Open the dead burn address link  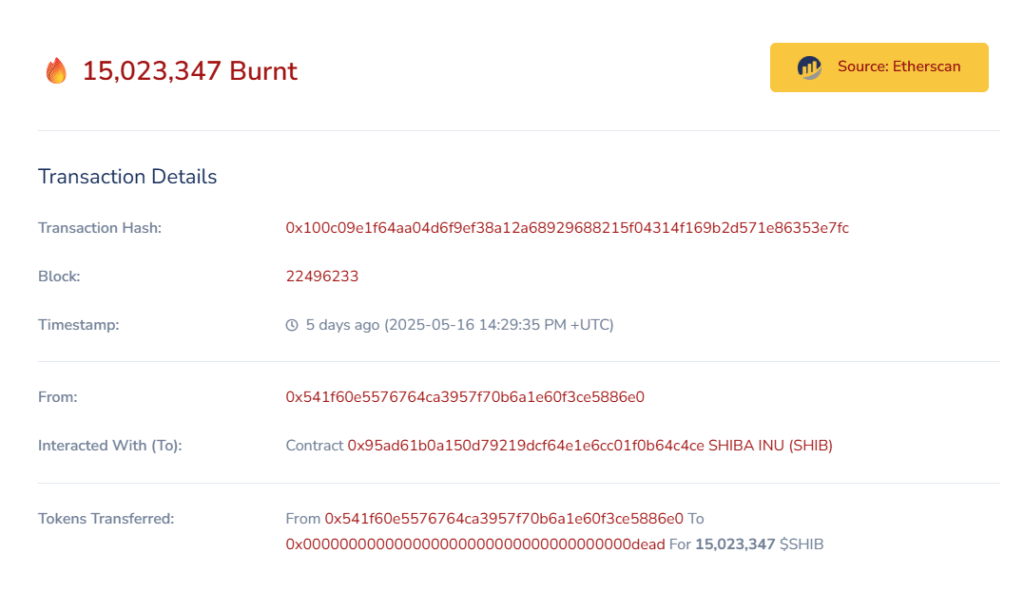pyautogui.click(x=475, y=544)
